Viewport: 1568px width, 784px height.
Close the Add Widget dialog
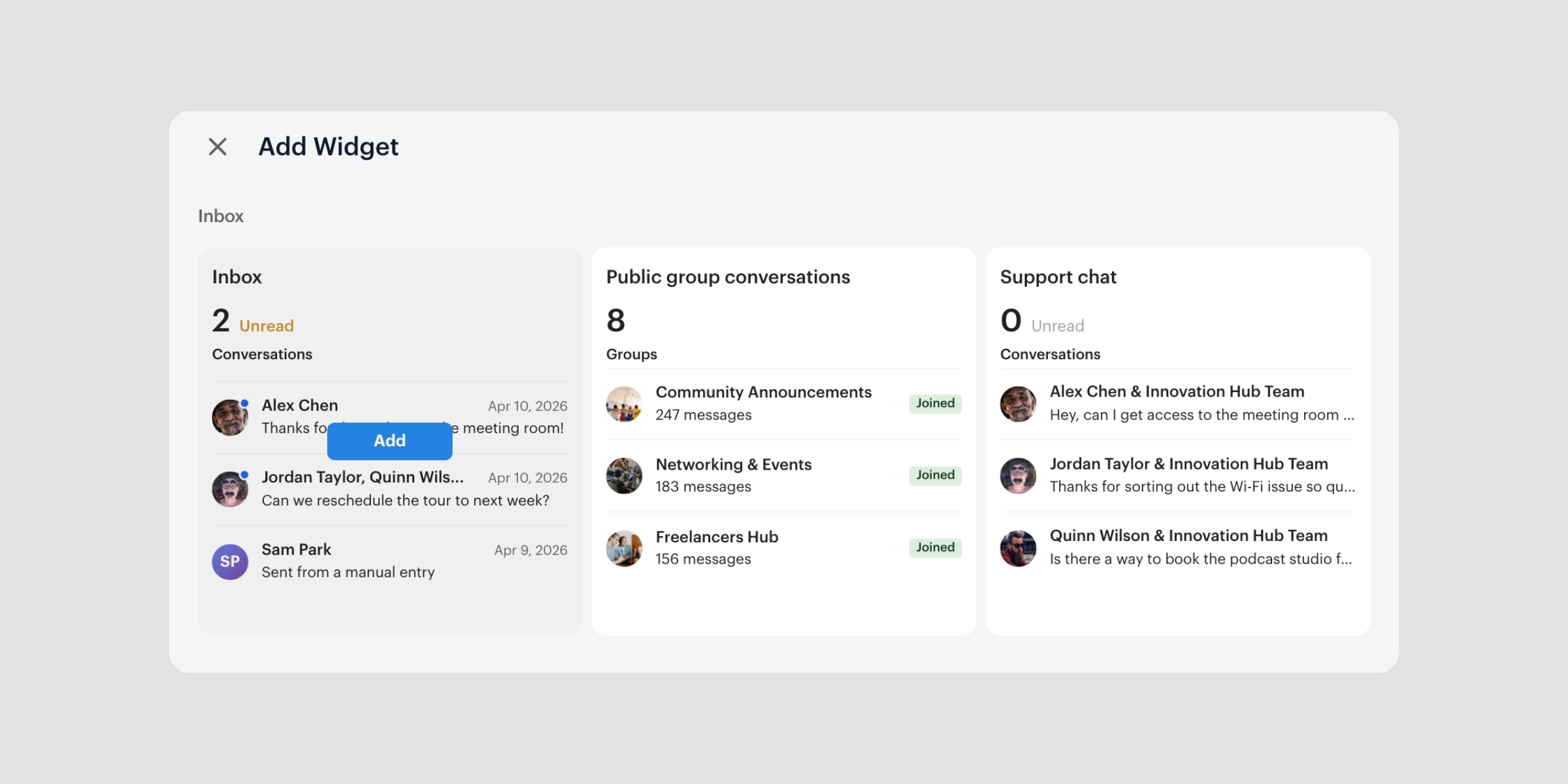tap(218, 146)
